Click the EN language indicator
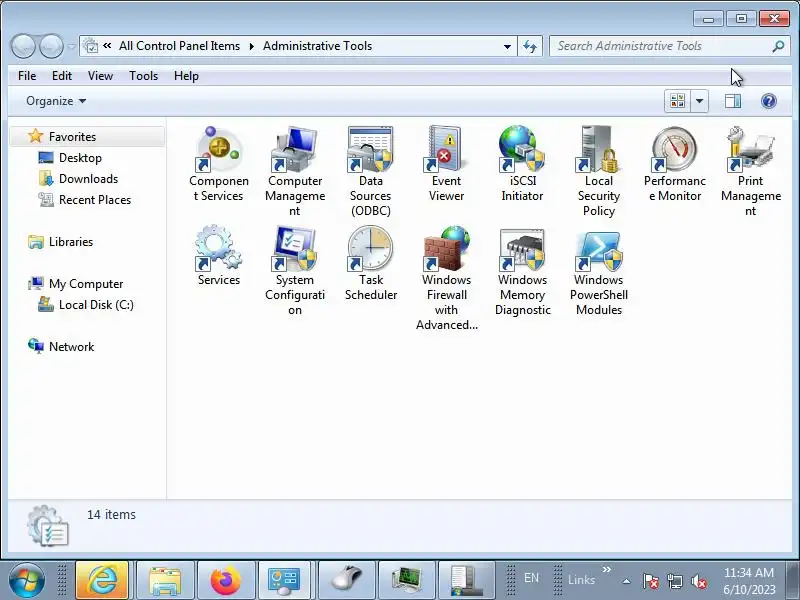The width and height of the screenshot is (800, 600). click(x=531, y=578)
